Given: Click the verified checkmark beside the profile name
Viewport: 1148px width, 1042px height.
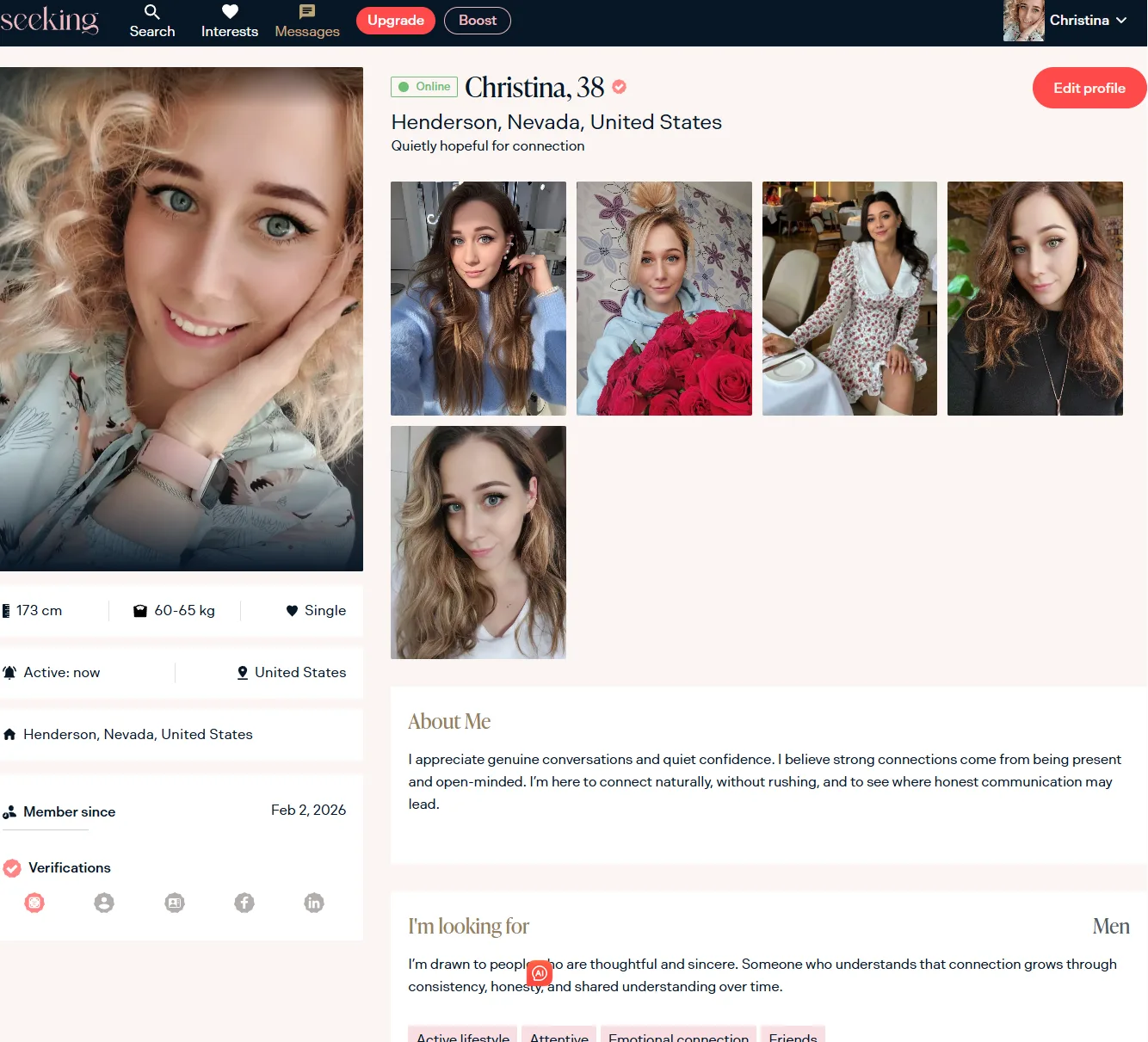Looking at the screenshot, I should tap(620, 87).
